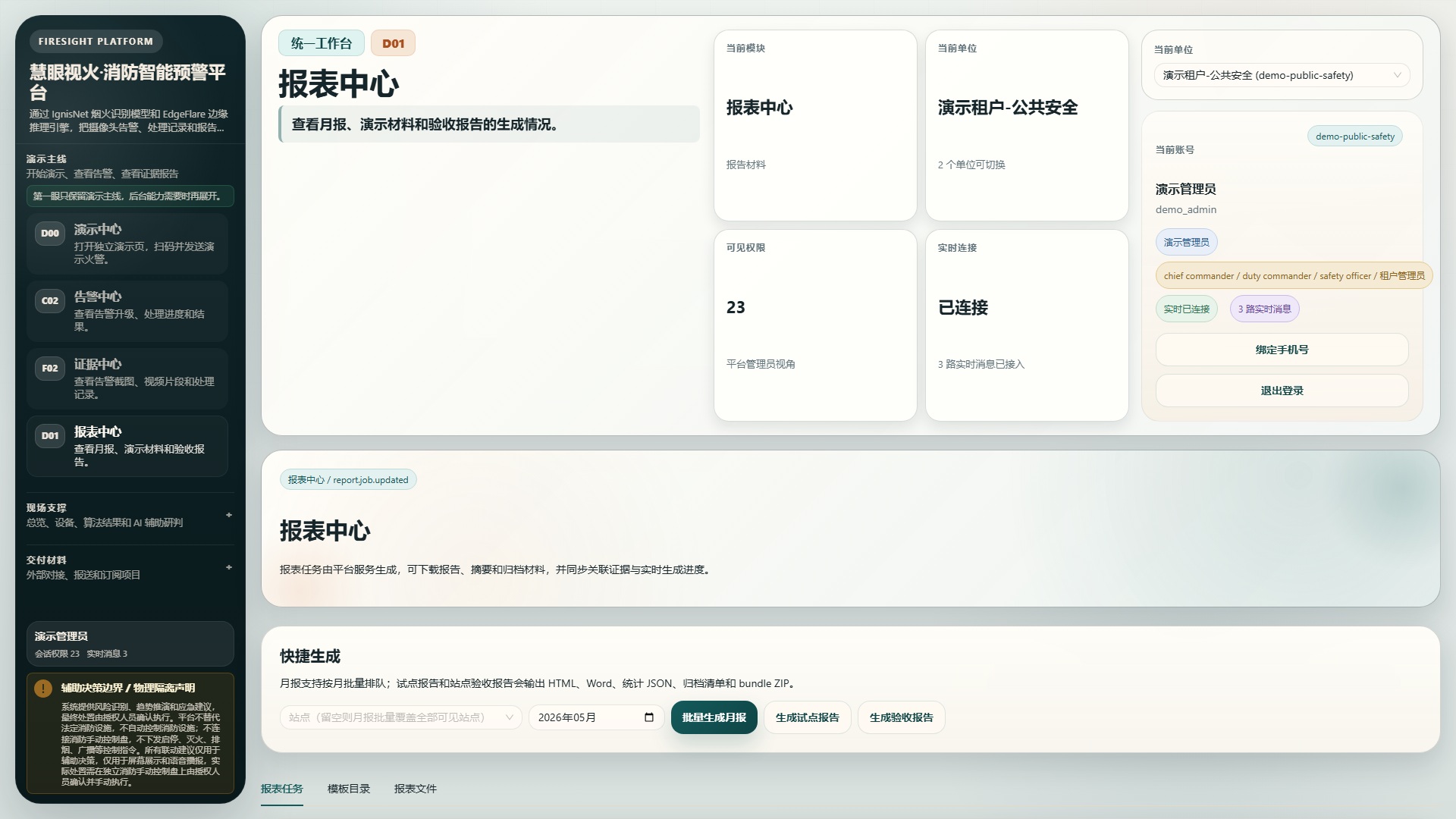
Task: Click the 生成验收报告 button
Action: (x=902, y=717)
